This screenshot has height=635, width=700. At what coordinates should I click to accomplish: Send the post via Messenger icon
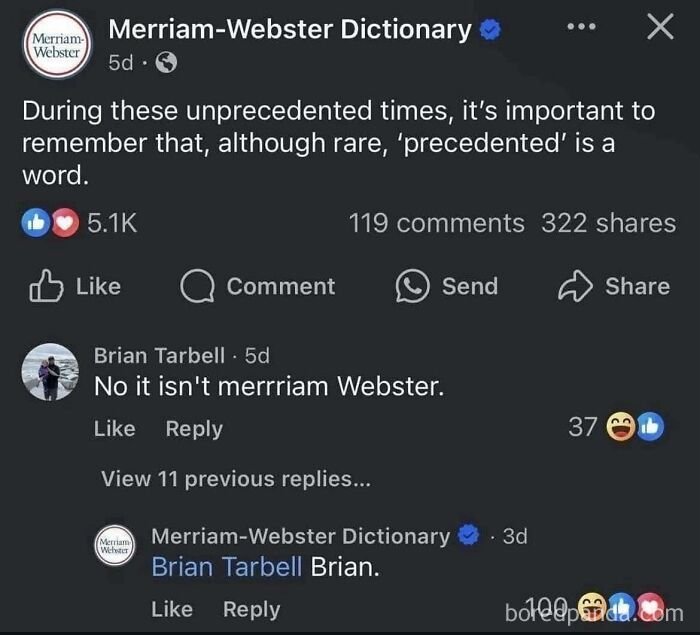[x=446, y=286]
